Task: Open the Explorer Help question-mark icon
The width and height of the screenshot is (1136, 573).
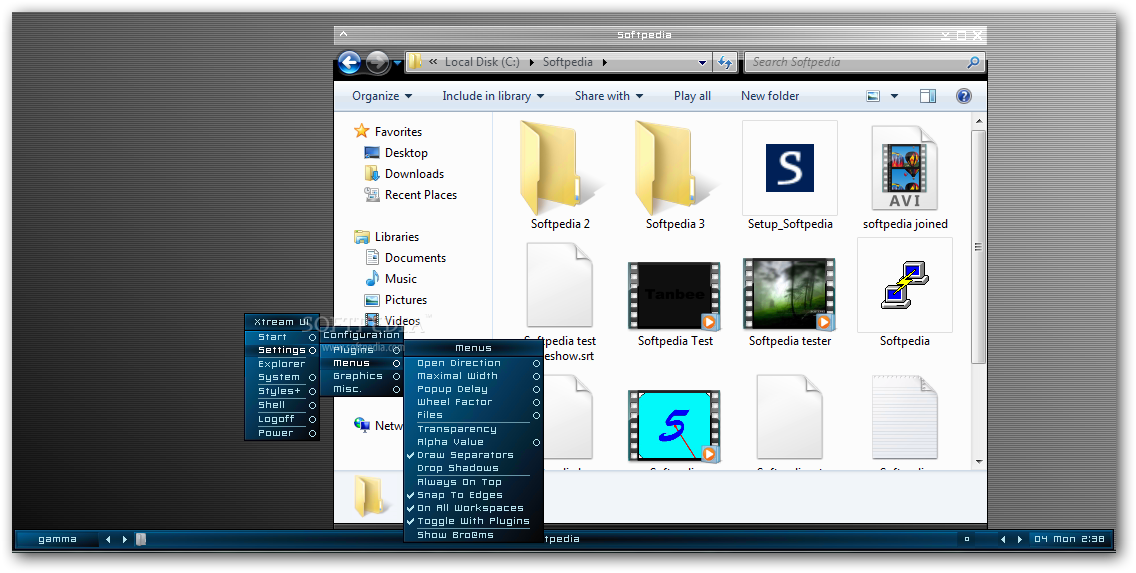Action: [964, 96]
